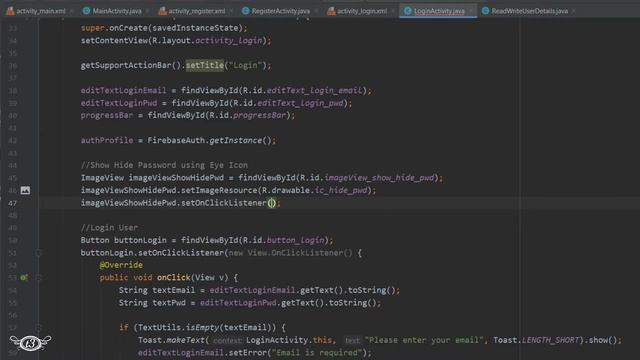Click the button_login id reference

point(296,240)
